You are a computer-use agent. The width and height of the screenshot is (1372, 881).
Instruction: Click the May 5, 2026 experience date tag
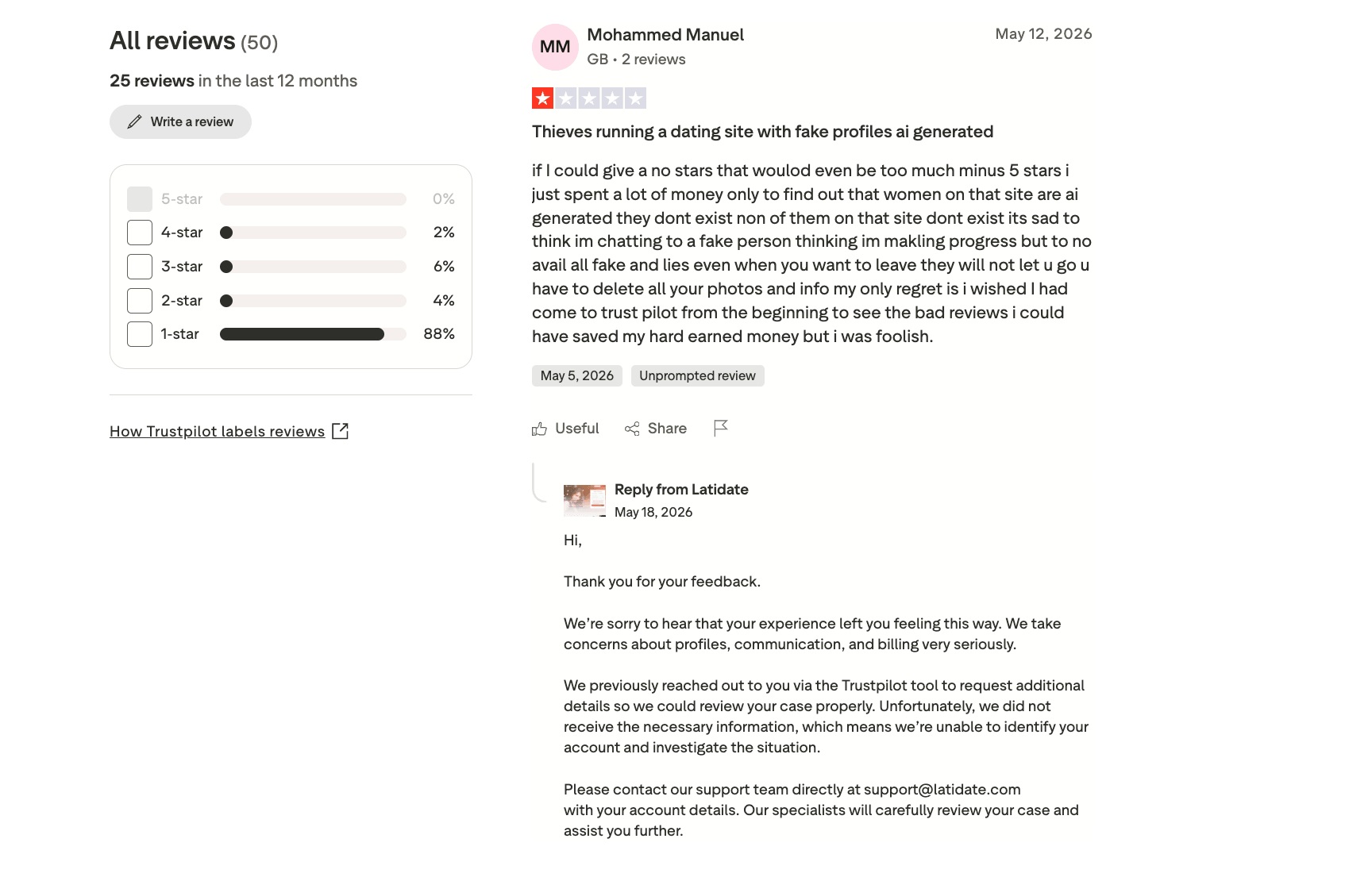coord(577,375)
